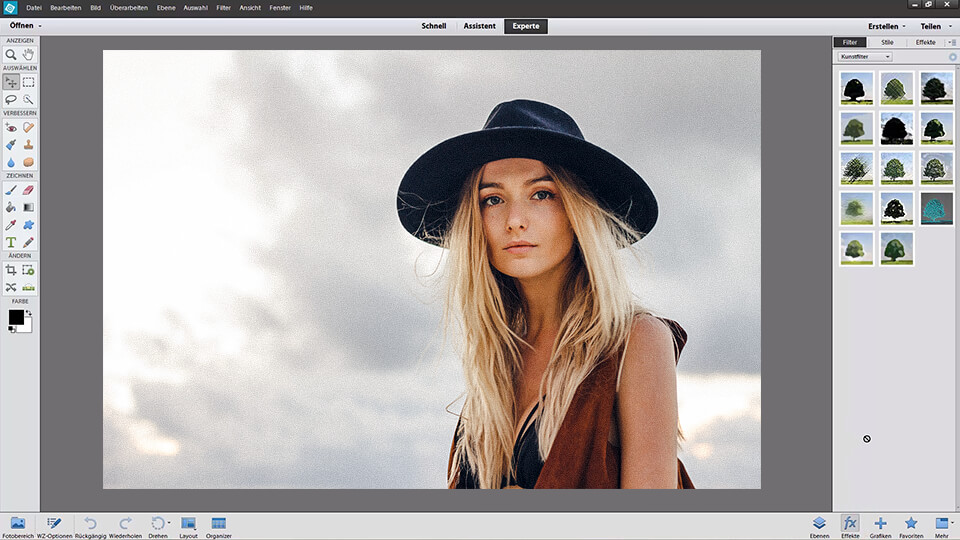Open the Filter menu in menu bar
Screen dimensions: 960x540
click(x=223, y=8)
